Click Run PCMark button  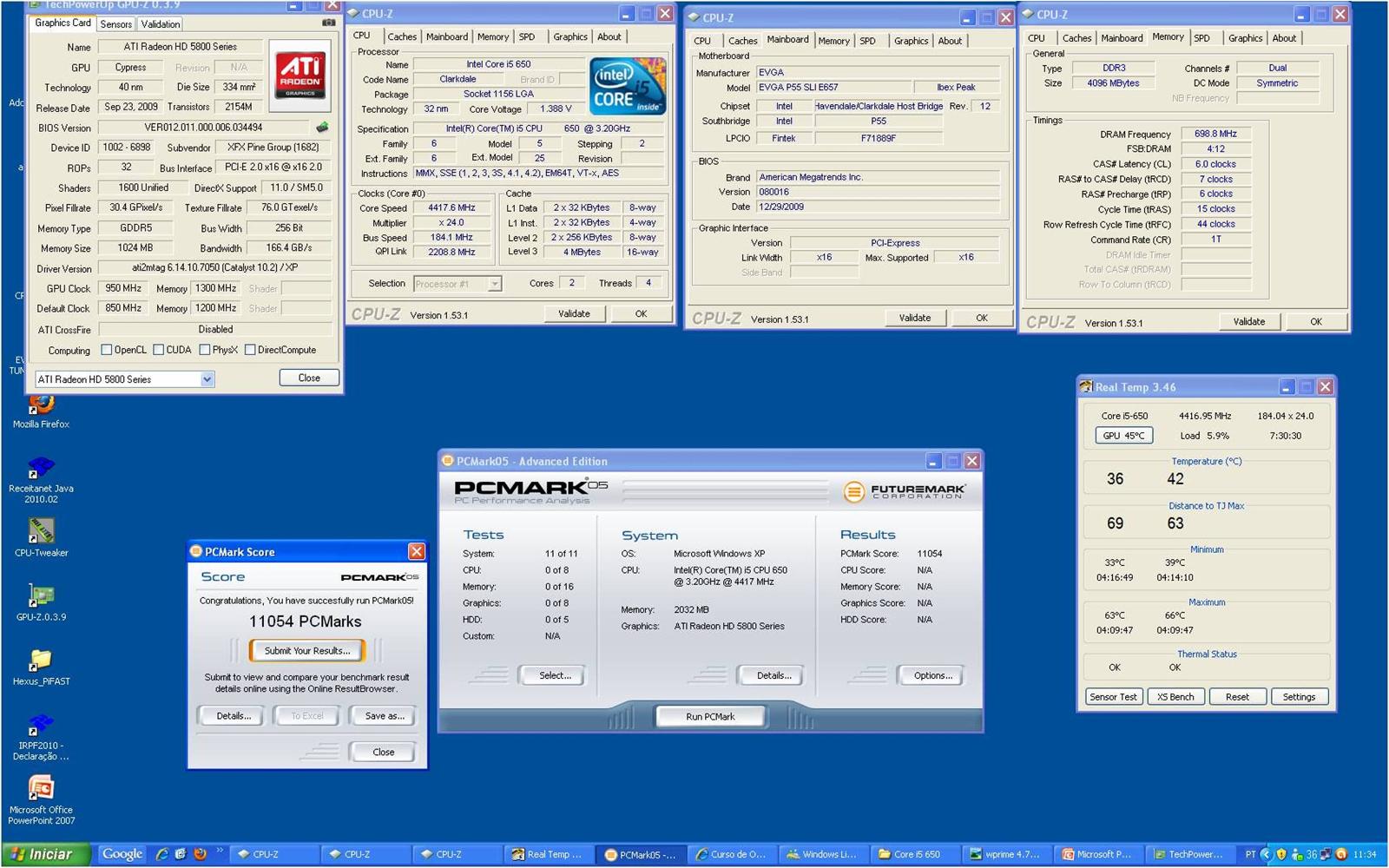pyautogui.click(x=710, y=717)
